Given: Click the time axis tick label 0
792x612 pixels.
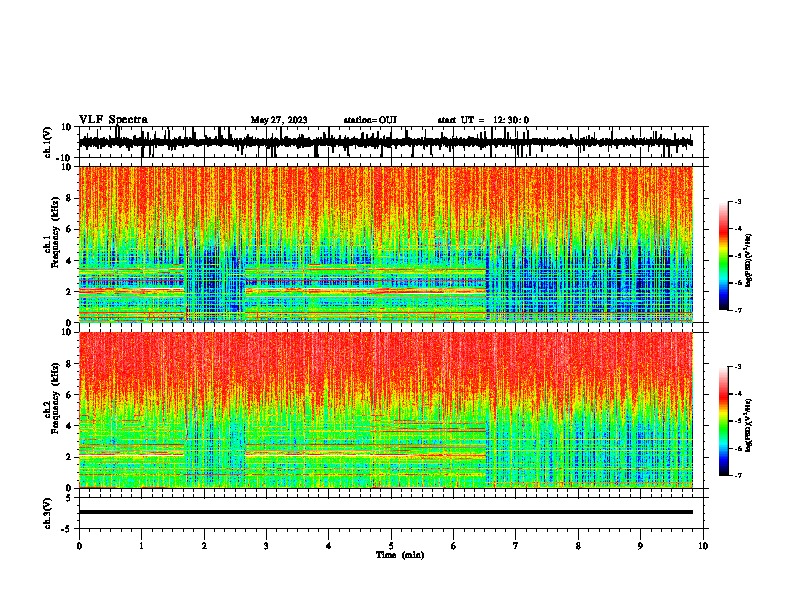Looking at the screenshot, I should [79, 546].
